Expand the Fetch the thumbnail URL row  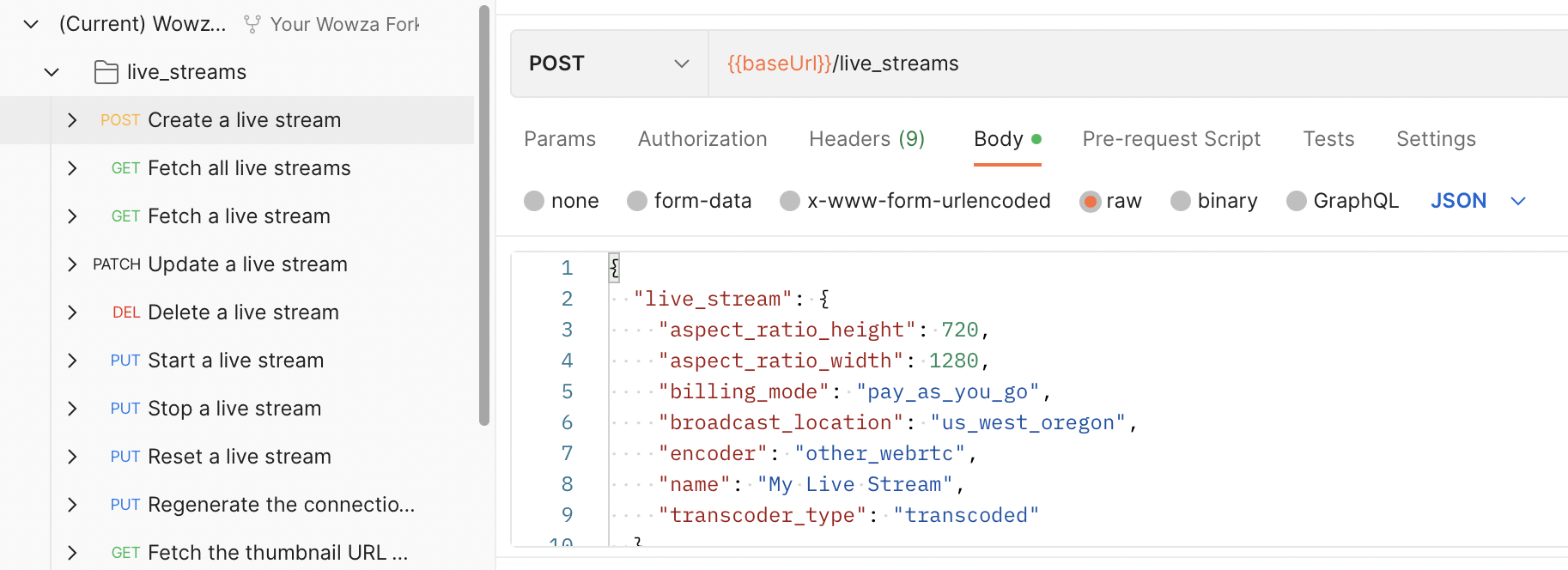point(72,553)
